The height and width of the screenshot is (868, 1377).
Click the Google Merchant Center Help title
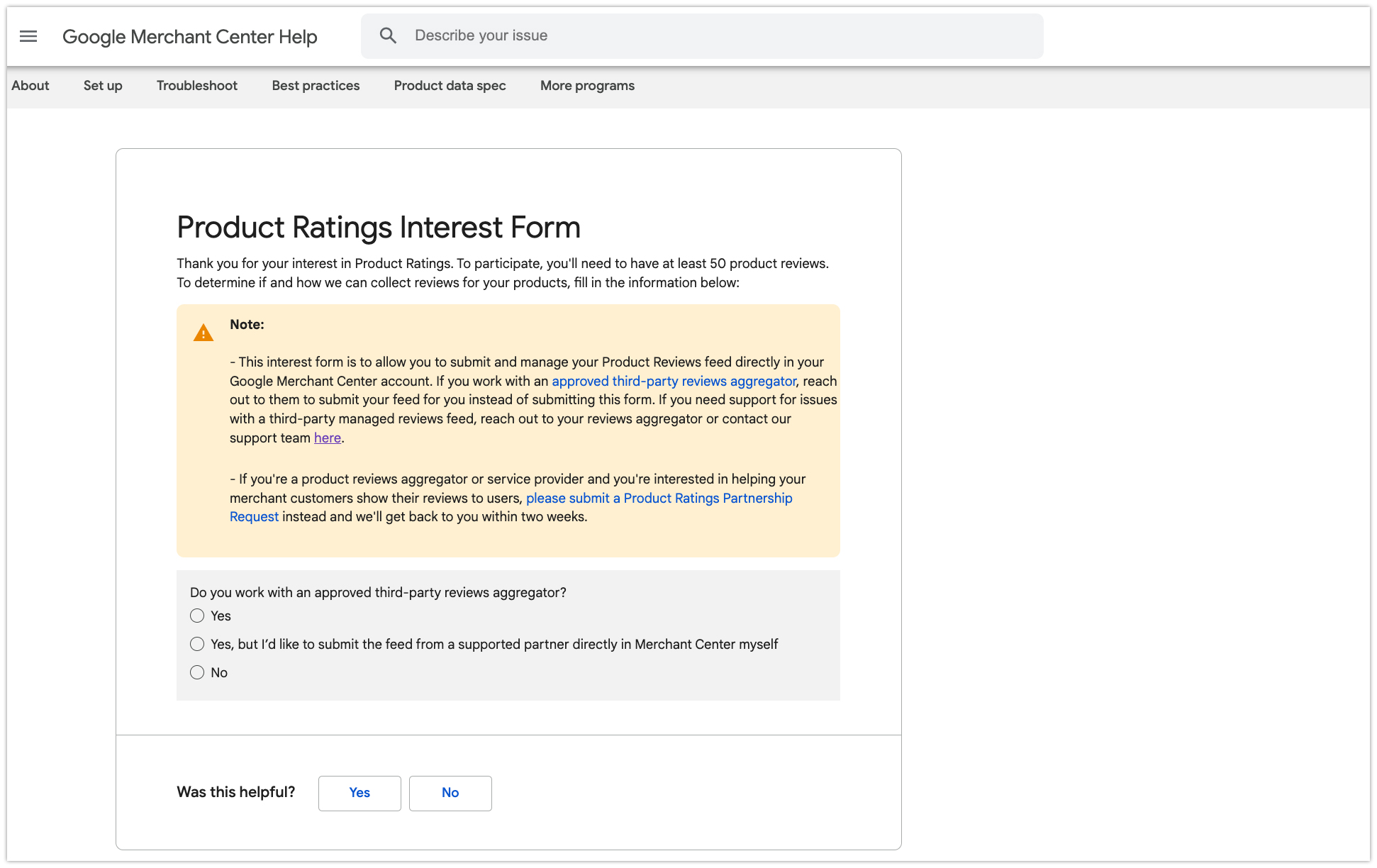click(190, 37)
